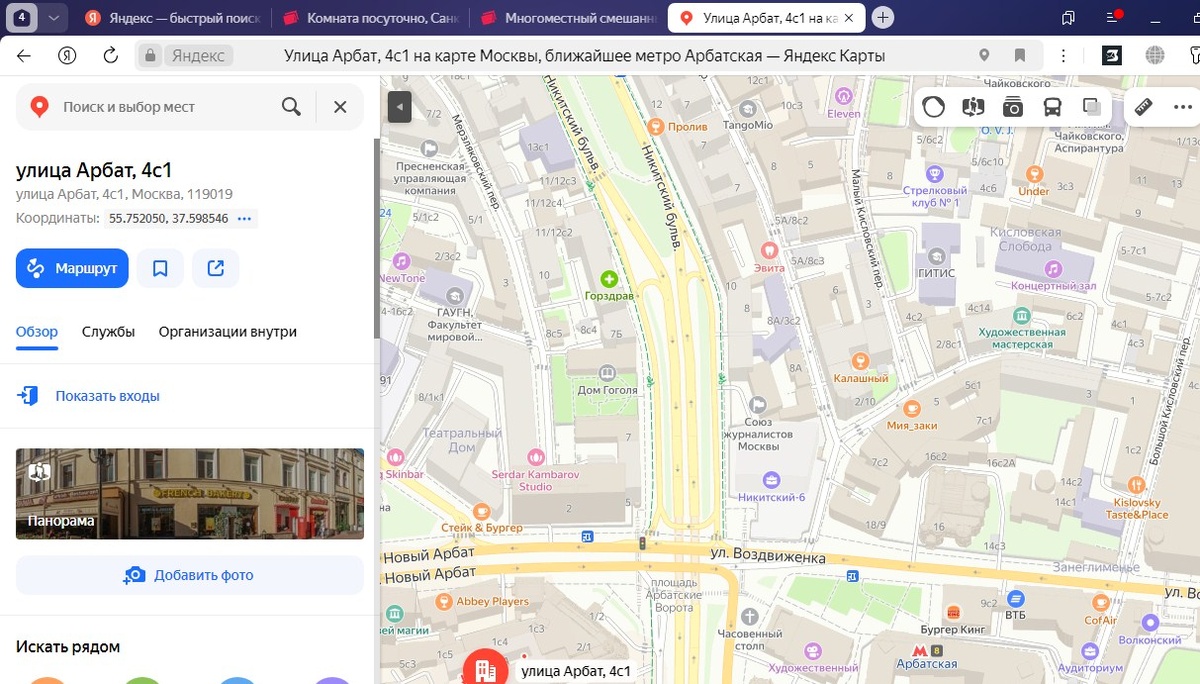
Task: Click the Искать рядом heading
Action: [68, 646]
